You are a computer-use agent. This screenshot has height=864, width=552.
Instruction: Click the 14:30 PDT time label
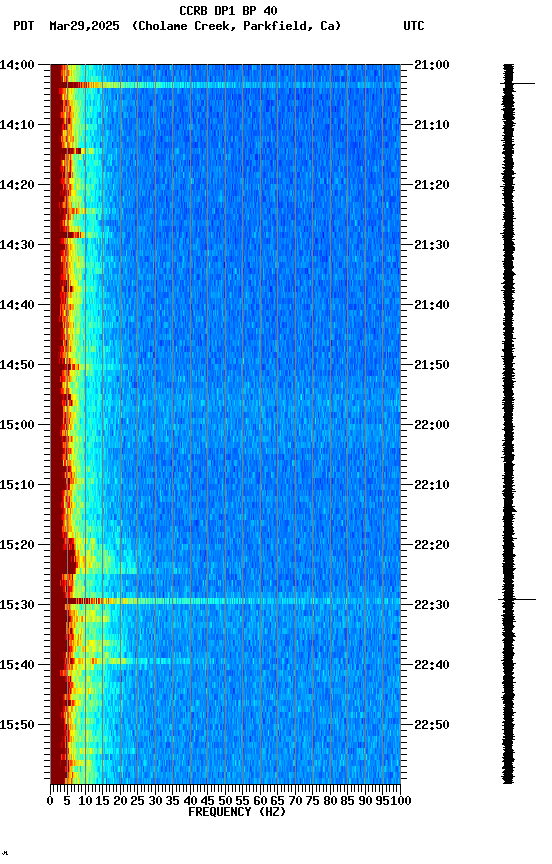coord(17,245)
